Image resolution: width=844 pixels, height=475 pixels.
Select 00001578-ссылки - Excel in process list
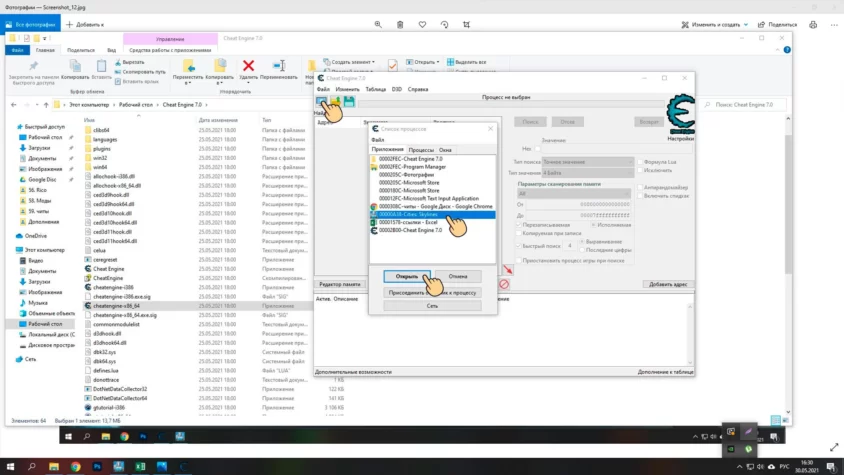(x=407, y=222)
